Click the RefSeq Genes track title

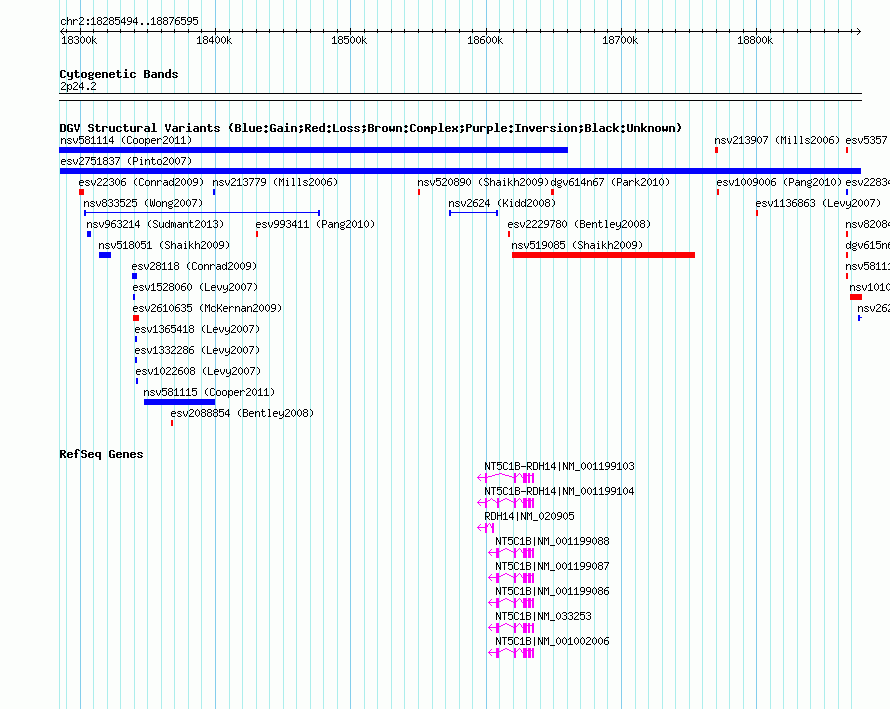[101, 454]
